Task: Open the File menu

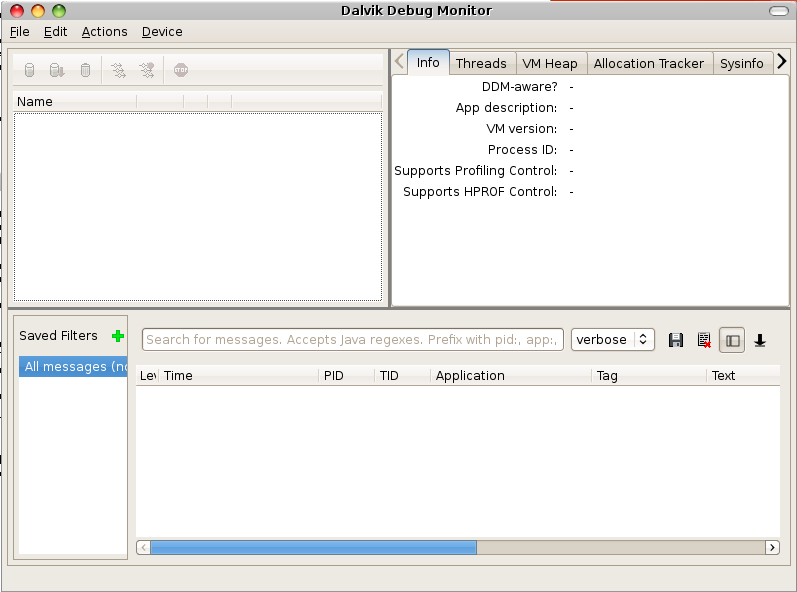Action: pyautogui.click(x=19, y=32)
